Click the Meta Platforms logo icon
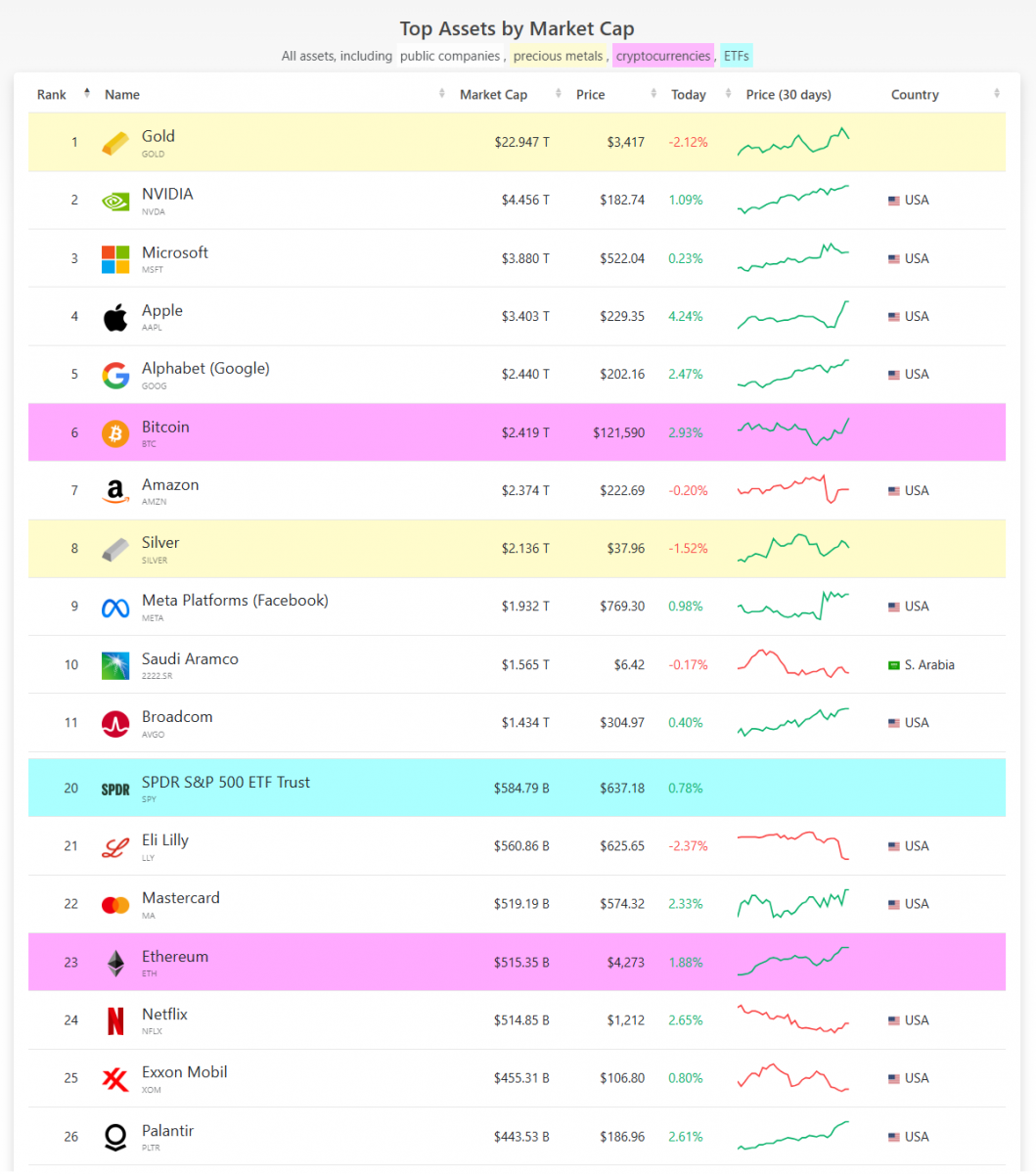 click(115, 608)
